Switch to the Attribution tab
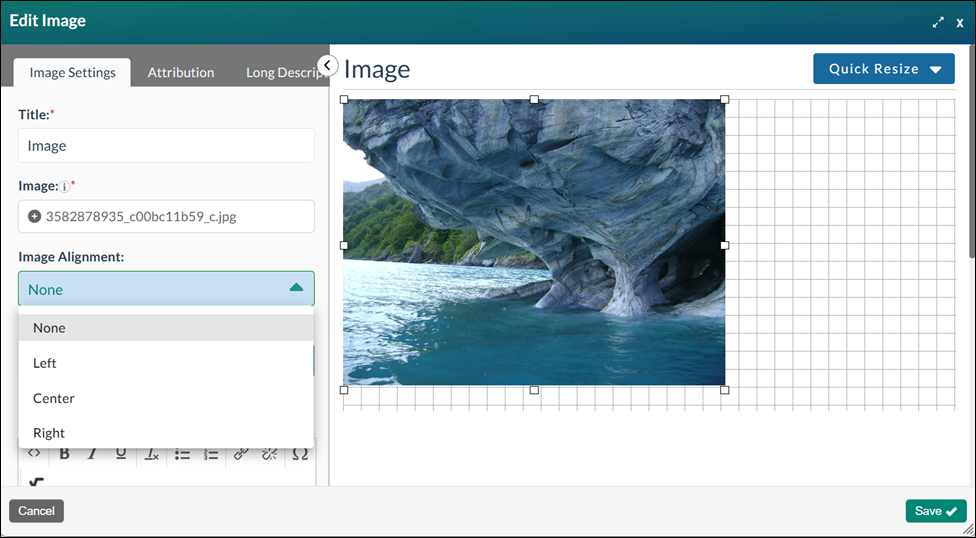 pos(181,72)
